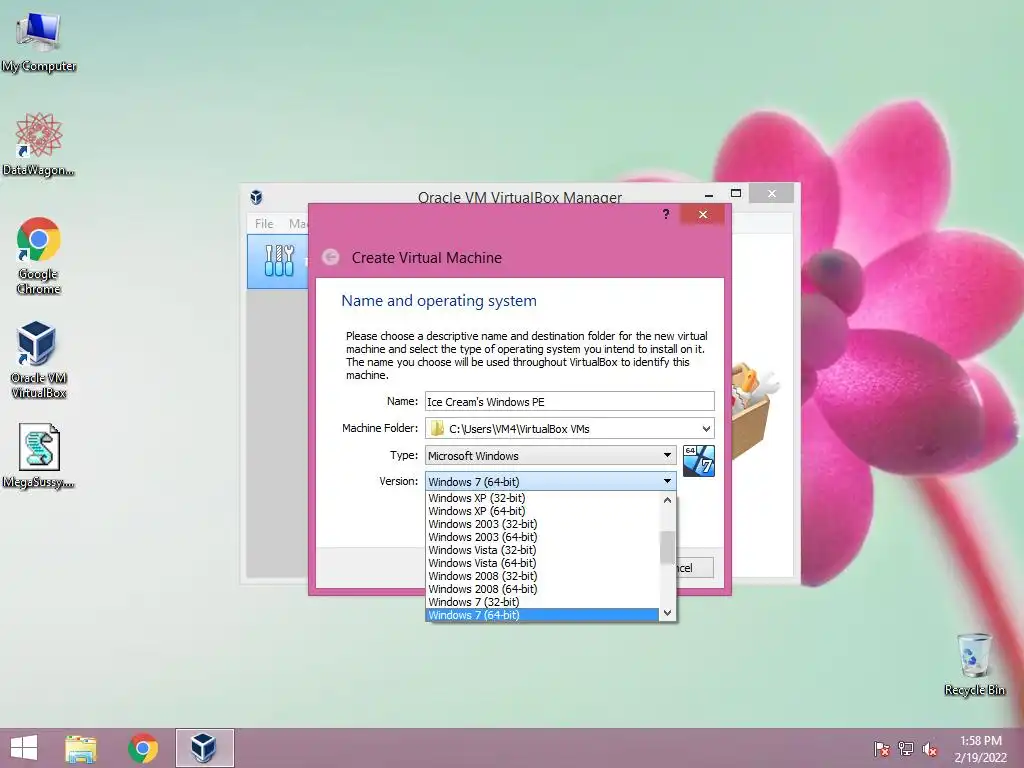1024x768 pixels.
Task: Pick Windows Vista (32-bit)
Action: coord(542,550)
